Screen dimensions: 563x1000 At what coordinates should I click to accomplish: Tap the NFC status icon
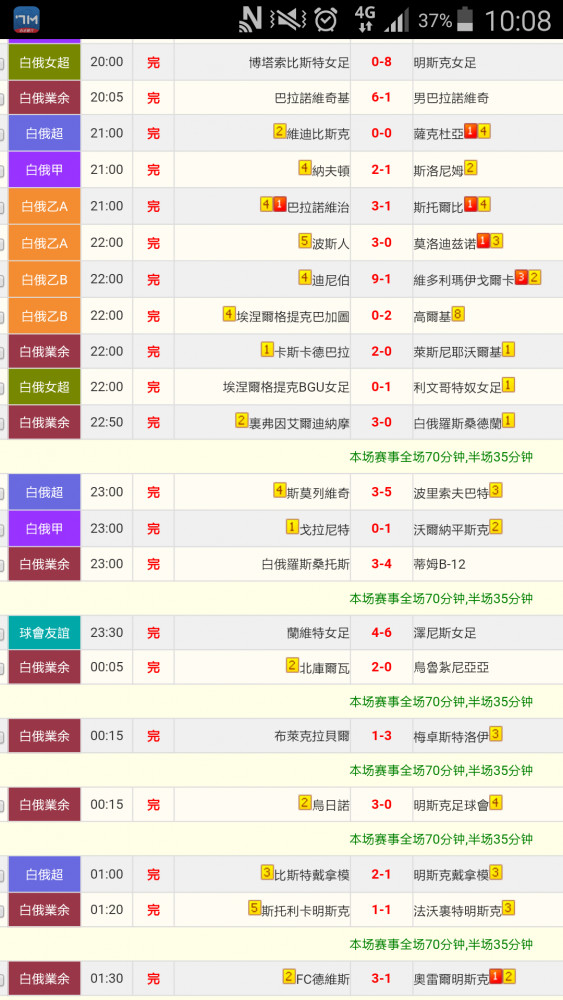click(x=251, y=19)
